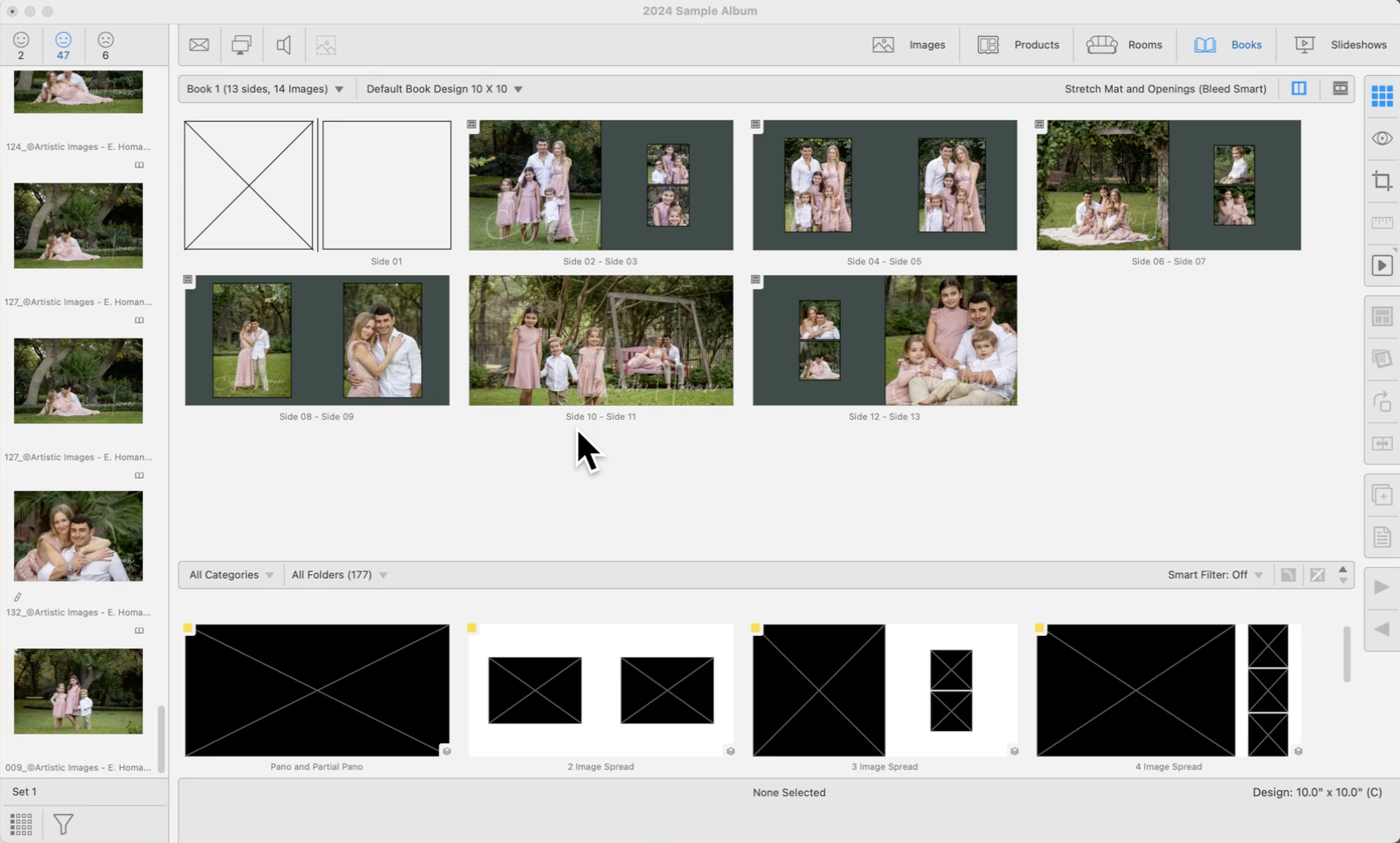Viewport: 1400px width, 843px height.
Task: Click the thumbnail grid view icon
Action: [21, 824]
